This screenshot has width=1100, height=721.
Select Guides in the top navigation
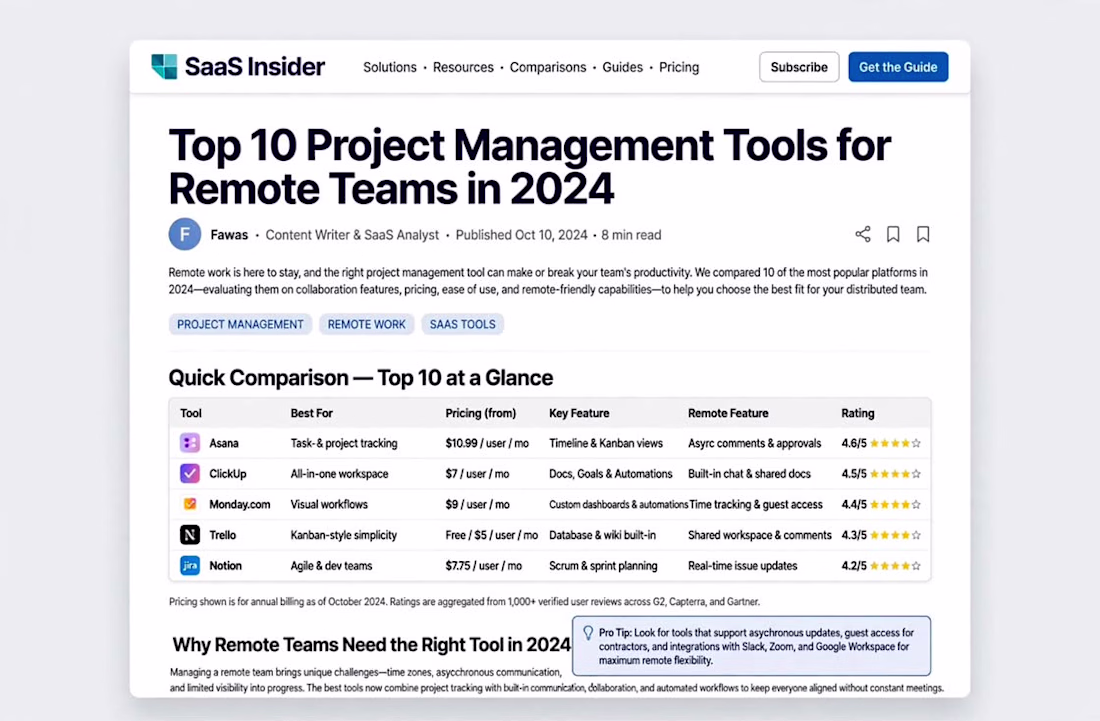(622, 67)
